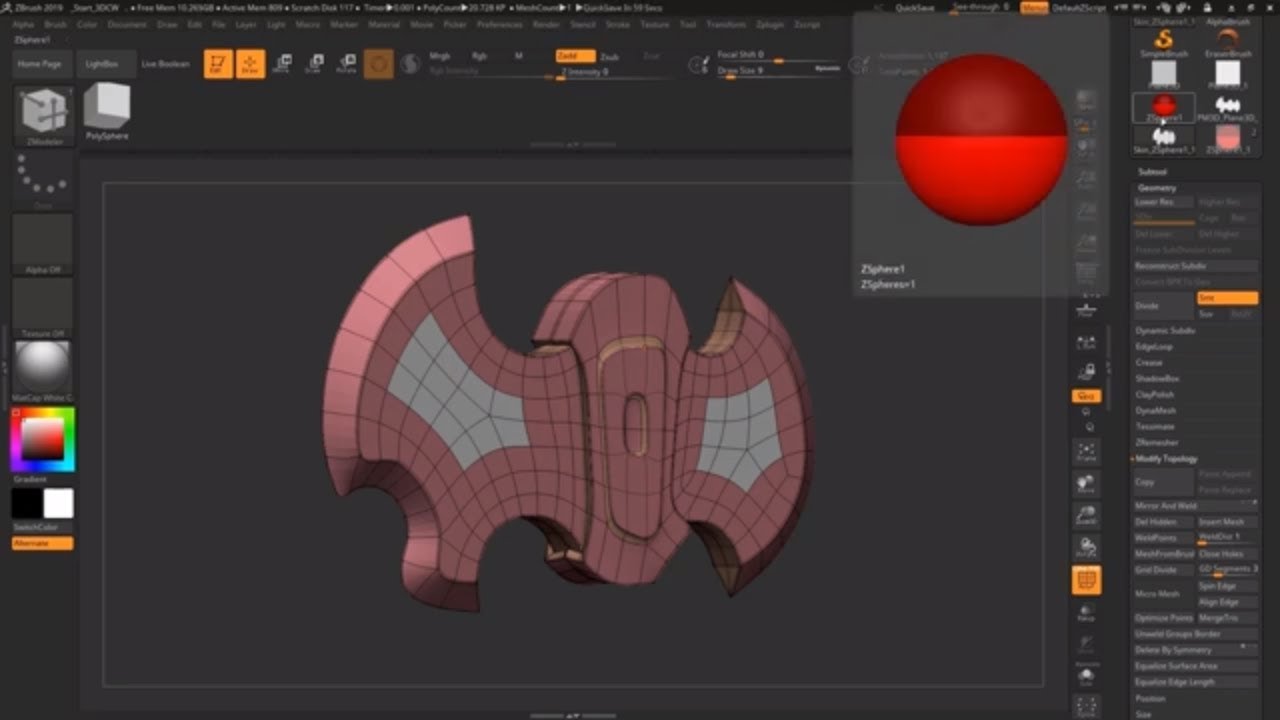The height and width of the screenshot is (720, 1280).
Task: Expand ShadowBox section
Action: click(1157, 378)
